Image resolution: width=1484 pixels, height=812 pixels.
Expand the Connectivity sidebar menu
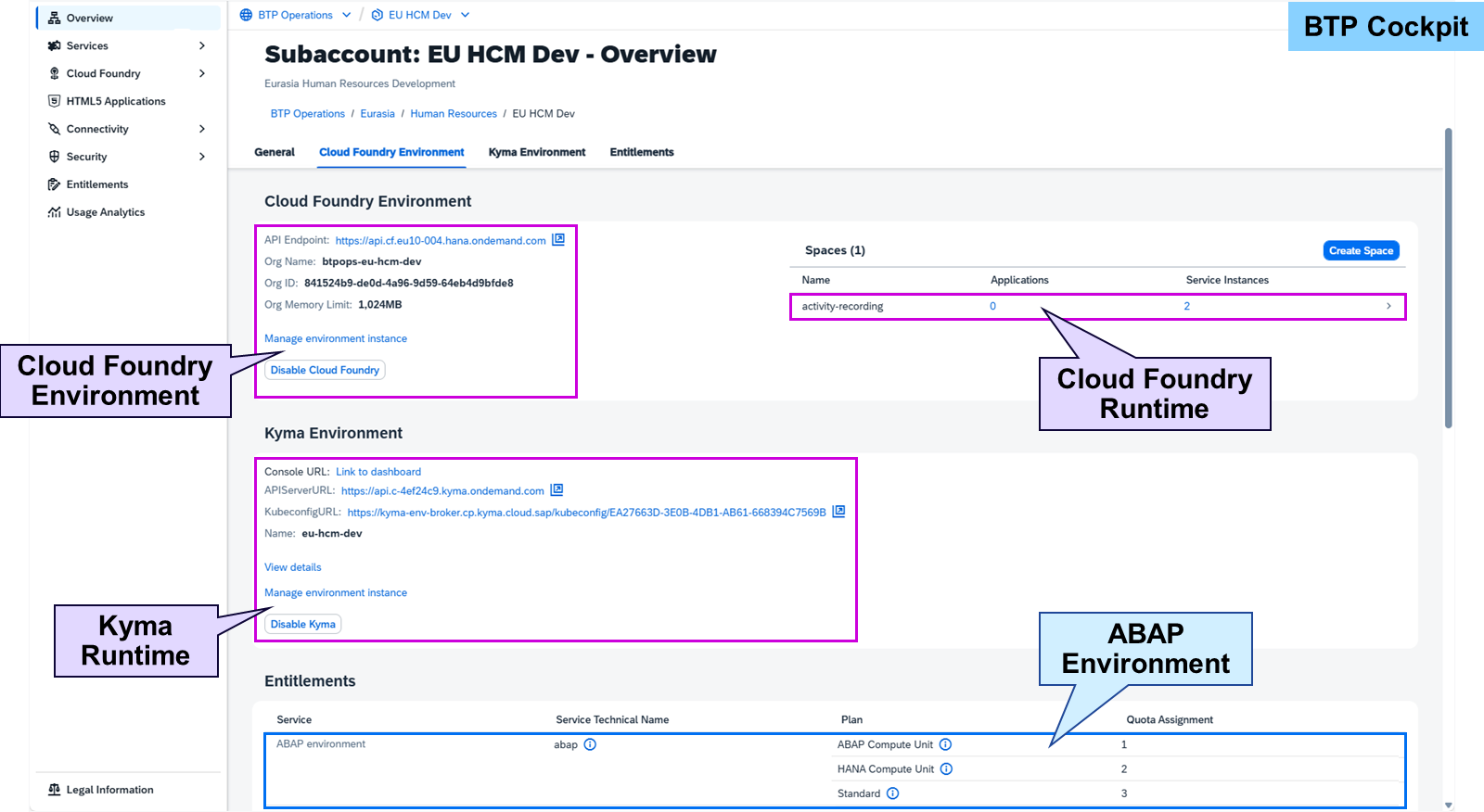pos(202,129)
